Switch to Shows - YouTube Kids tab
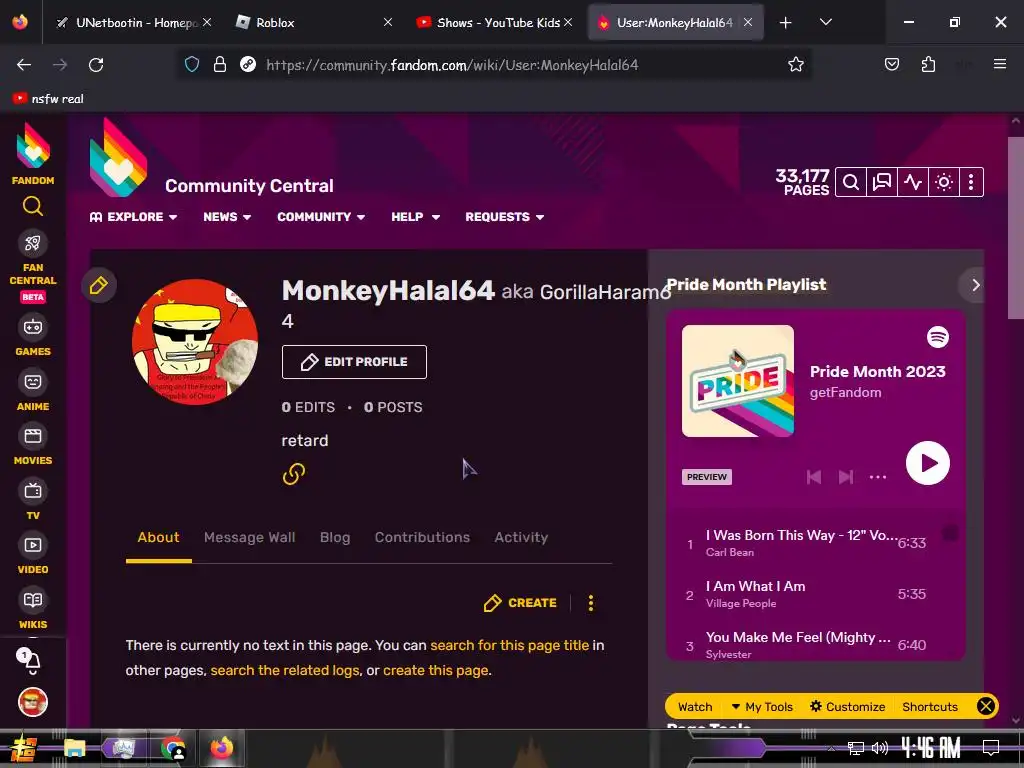Image resolution: width=1024 pixels, height=768 pixels. 494,22
